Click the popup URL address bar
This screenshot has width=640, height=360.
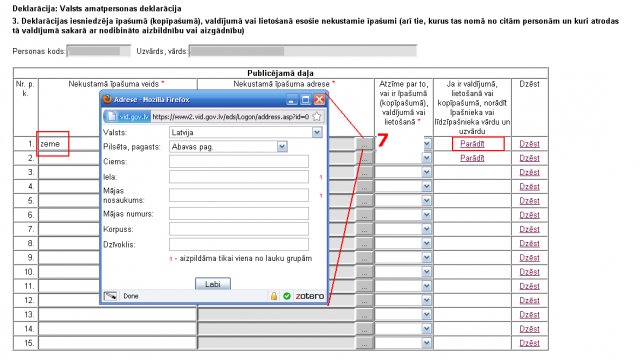click(x=231, y=117)
